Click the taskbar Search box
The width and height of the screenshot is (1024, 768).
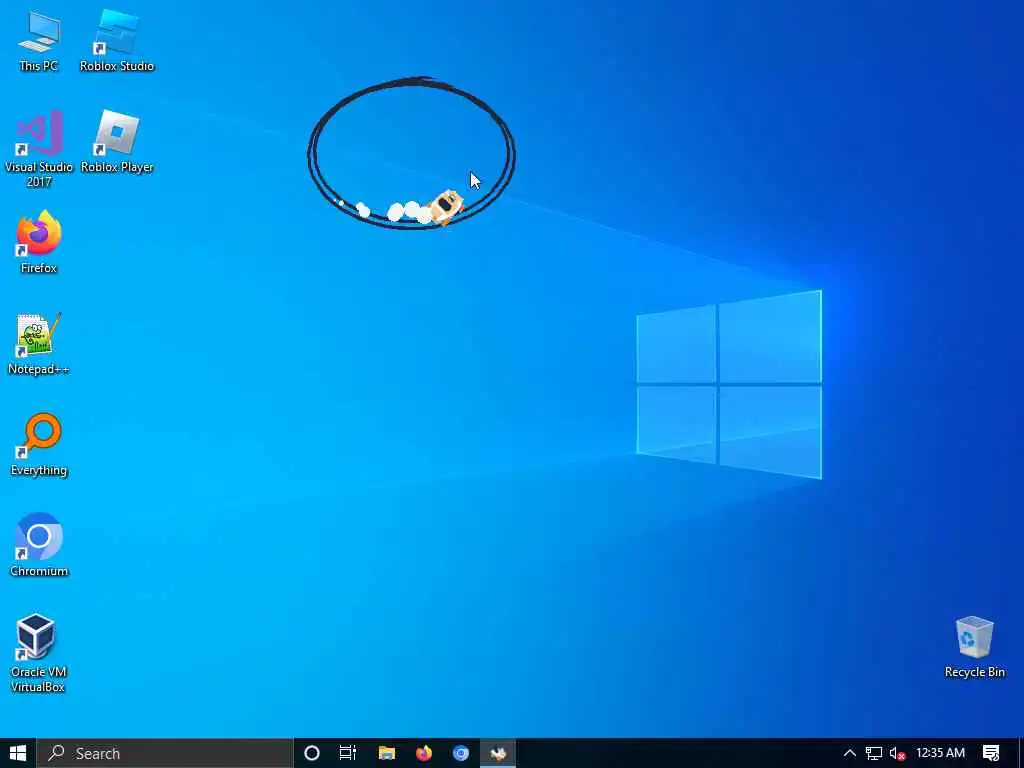165,753
